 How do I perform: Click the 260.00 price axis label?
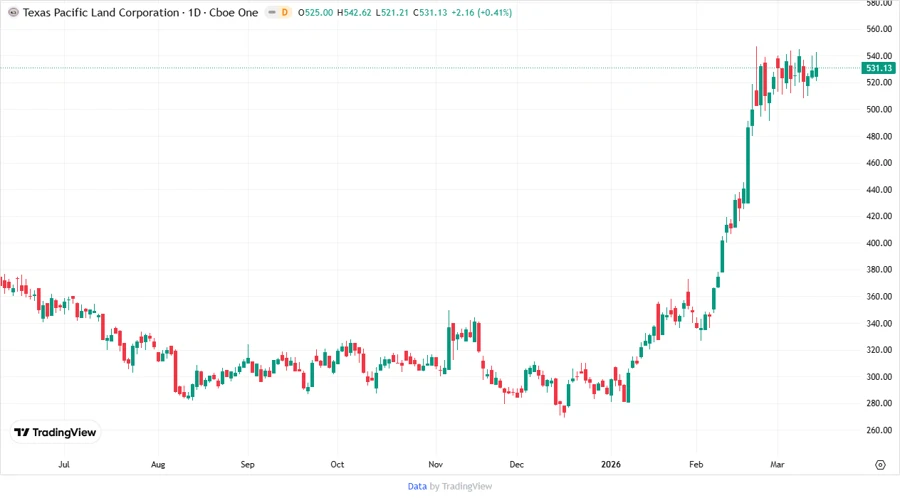click(879, 430)
